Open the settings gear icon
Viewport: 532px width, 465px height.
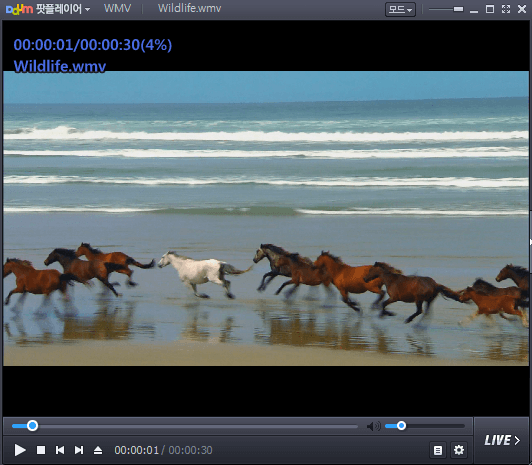tap(459, 450)
